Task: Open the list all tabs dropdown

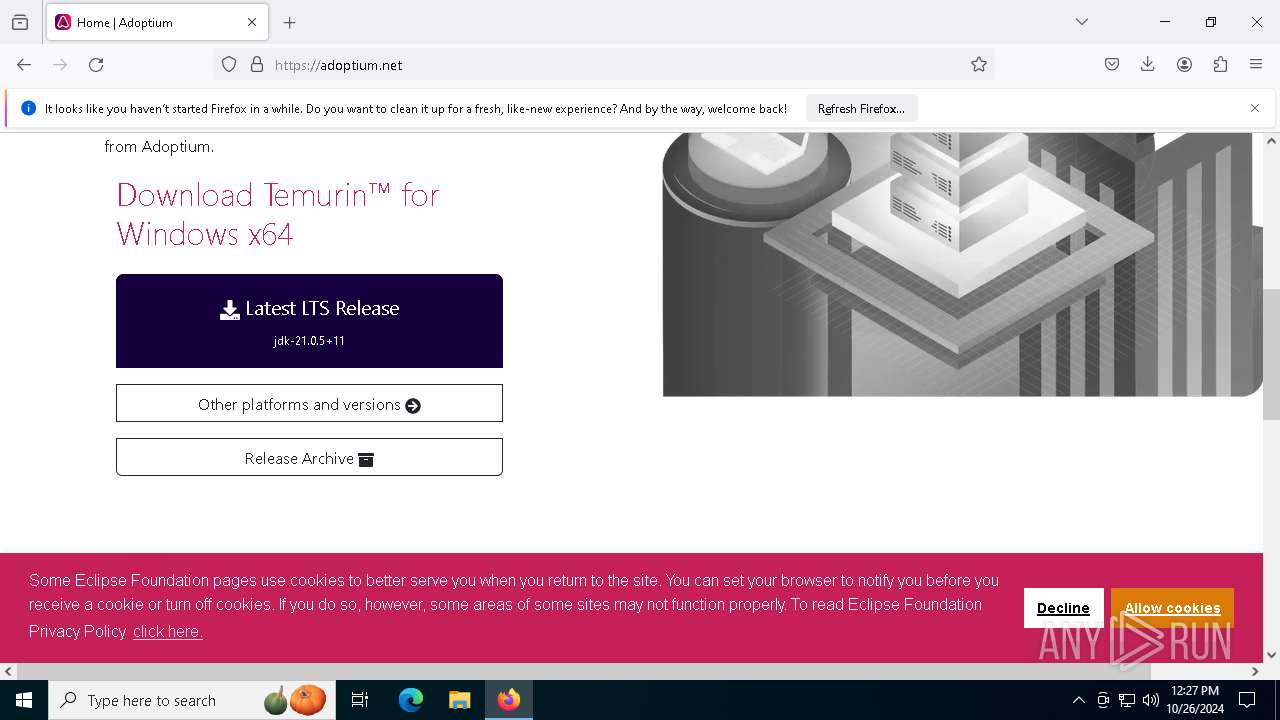Action: coord(1082,22)
